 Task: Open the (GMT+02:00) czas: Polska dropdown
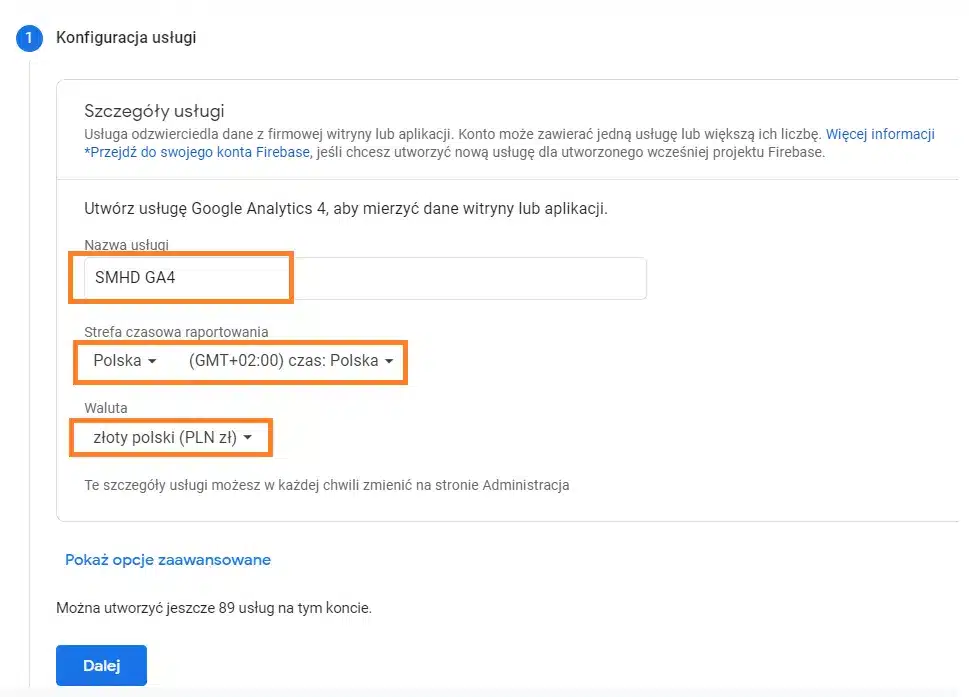point(291,361)
